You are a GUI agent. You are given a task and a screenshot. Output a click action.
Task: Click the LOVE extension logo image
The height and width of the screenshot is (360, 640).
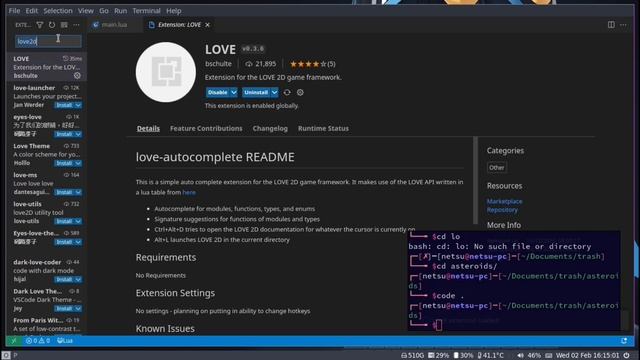166,72
